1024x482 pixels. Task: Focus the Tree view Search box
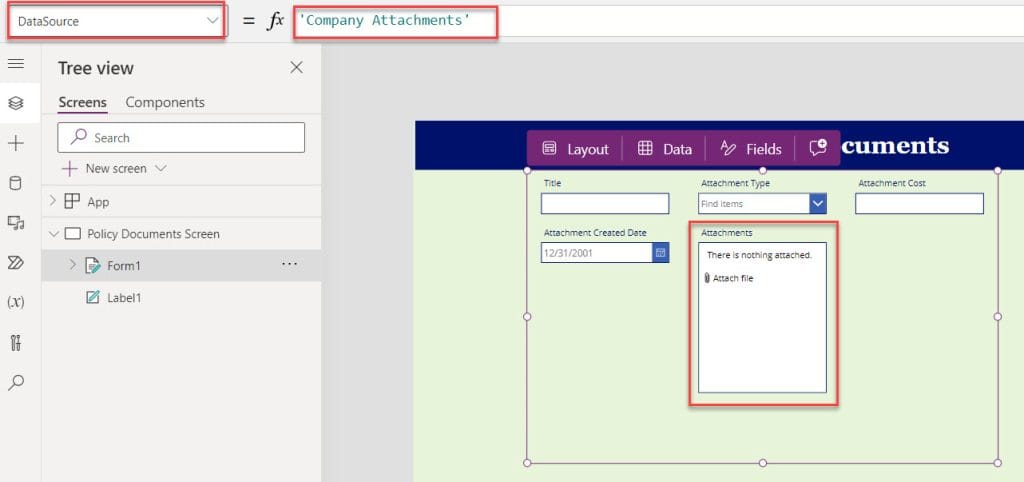click(181, 138)
